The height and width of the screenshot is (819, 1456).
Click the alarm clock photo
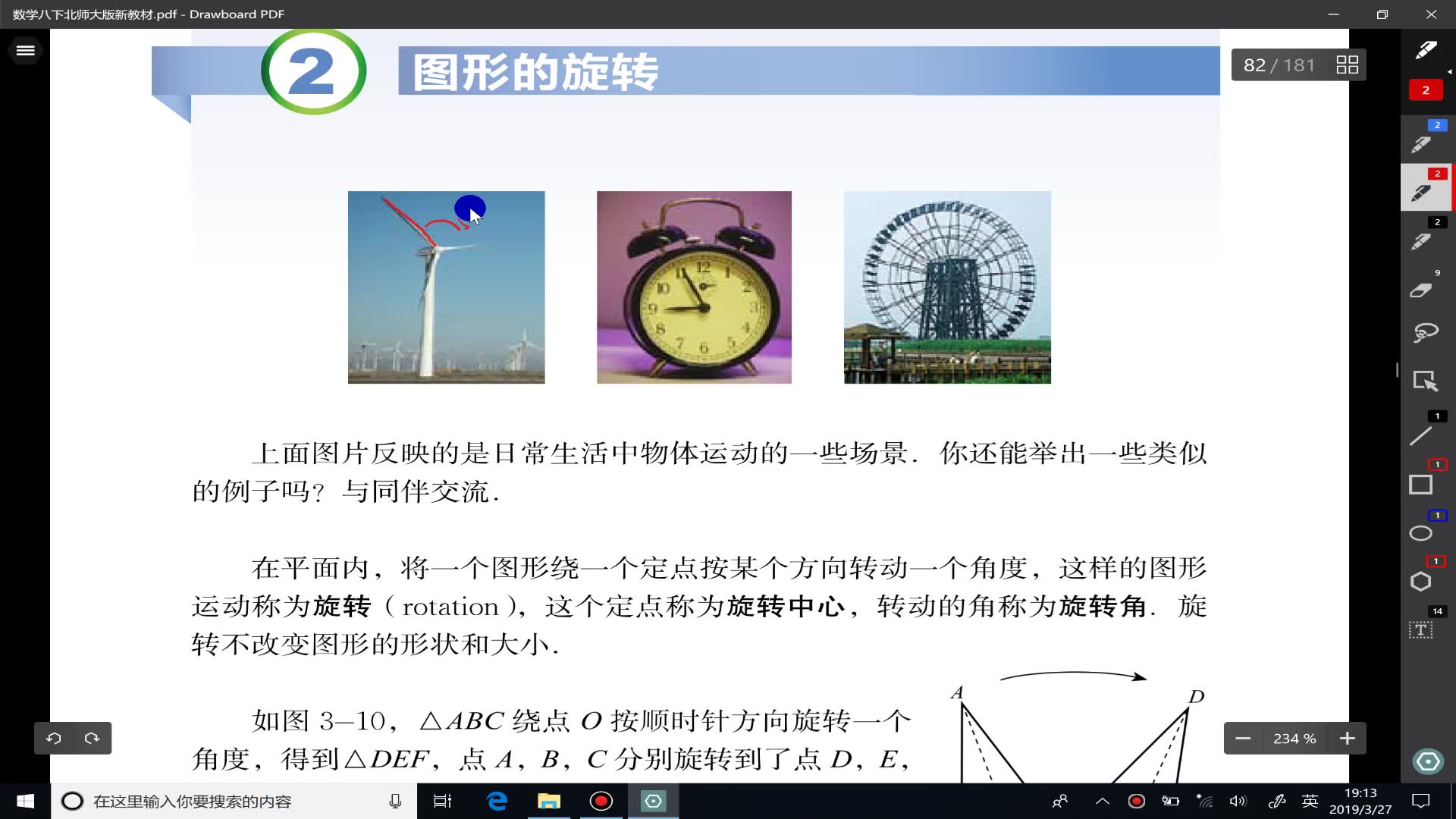tap(694, 287)
